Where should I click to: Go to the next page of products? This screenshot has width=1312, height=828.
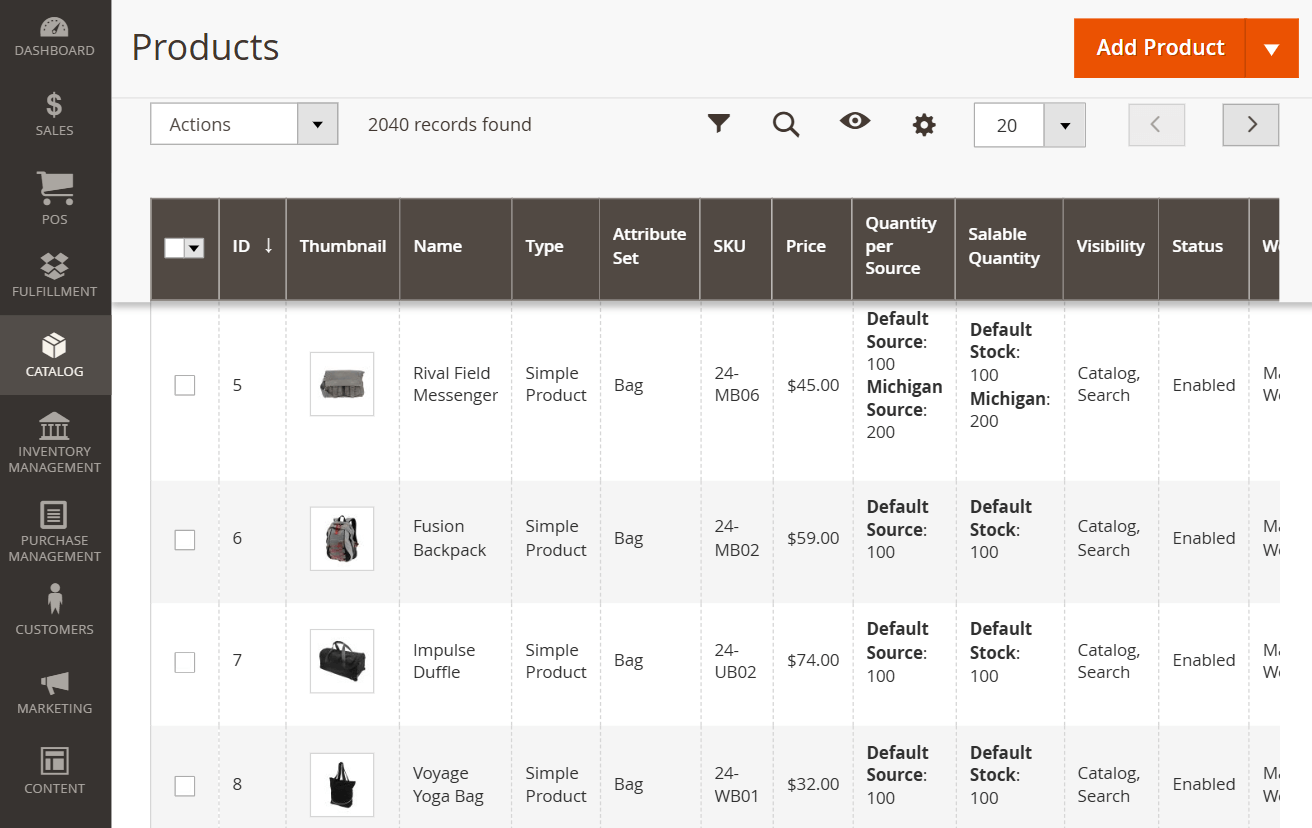pos(1250,125)
